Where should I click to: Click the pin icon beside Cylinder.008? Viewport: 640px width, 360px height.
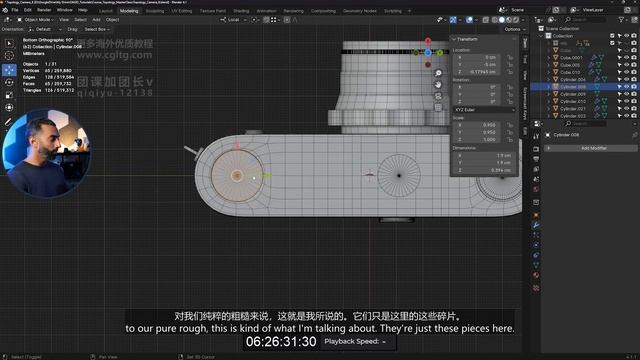tap(634, 135)
